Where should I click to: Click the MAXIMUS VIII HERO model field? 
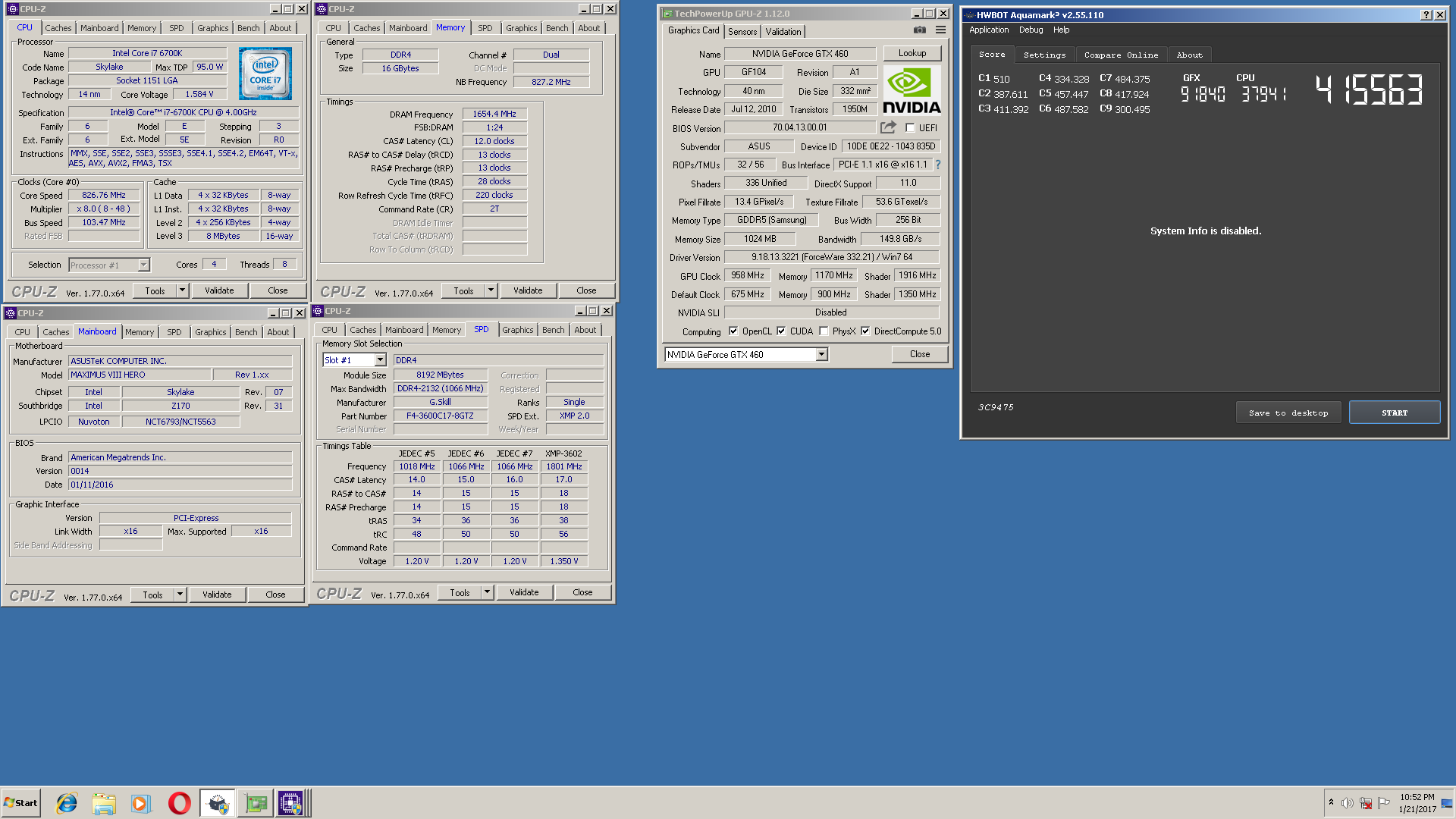point(140,375)
